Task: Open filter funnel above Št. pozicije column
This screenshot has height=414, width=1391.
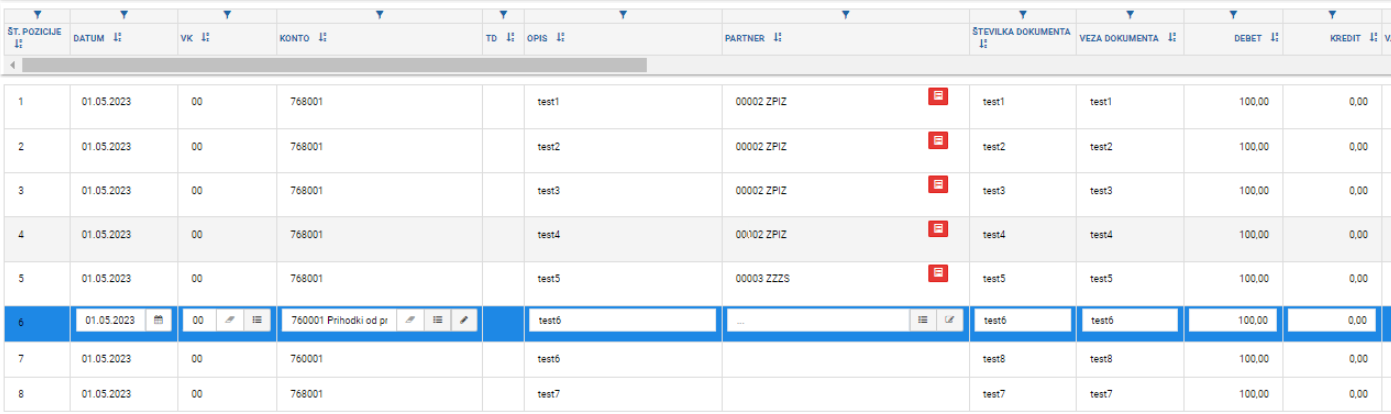Action: 36,14
